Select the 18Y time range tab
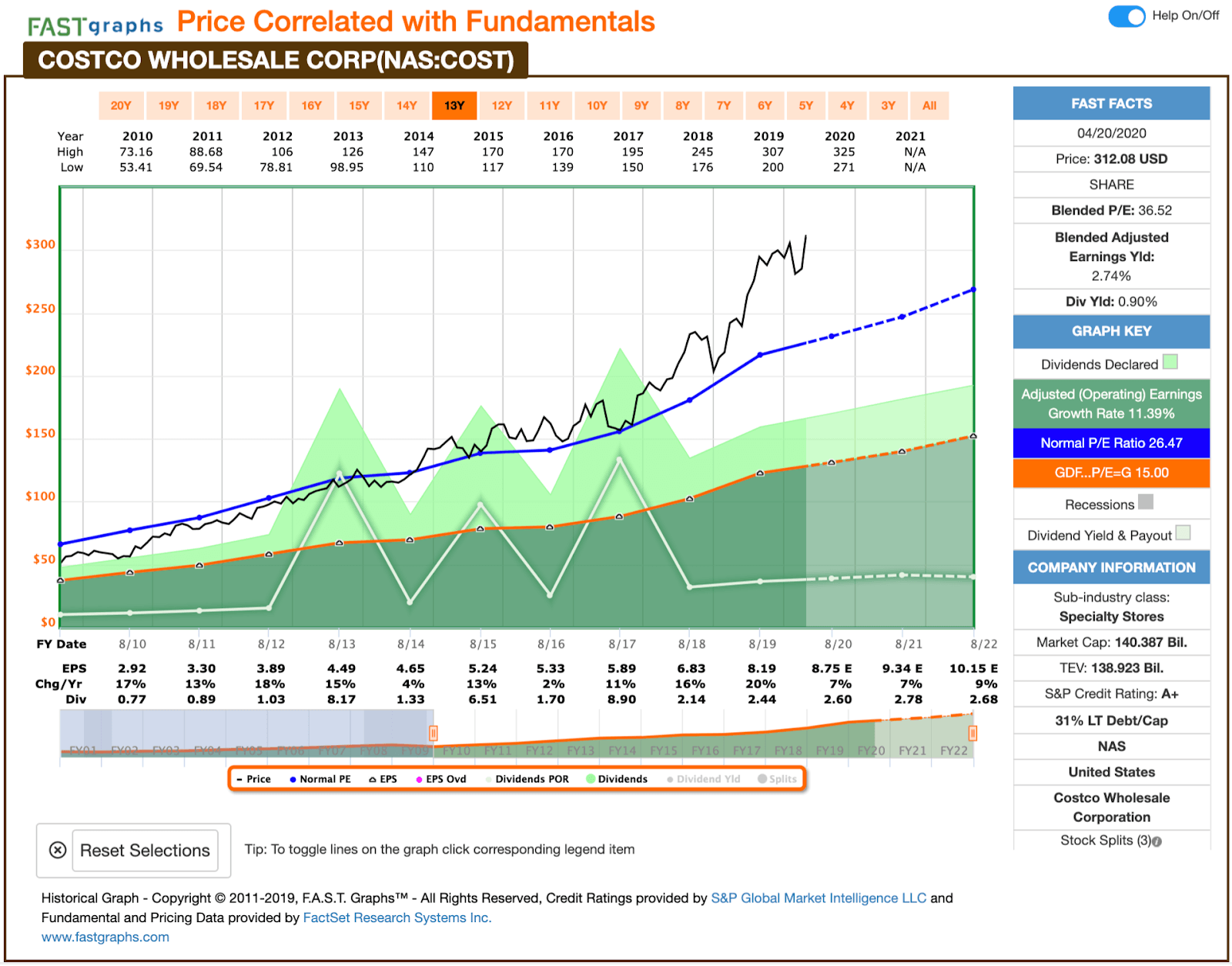The height and width of the screenshot is (966, 1232). click(x=216, y=105)
